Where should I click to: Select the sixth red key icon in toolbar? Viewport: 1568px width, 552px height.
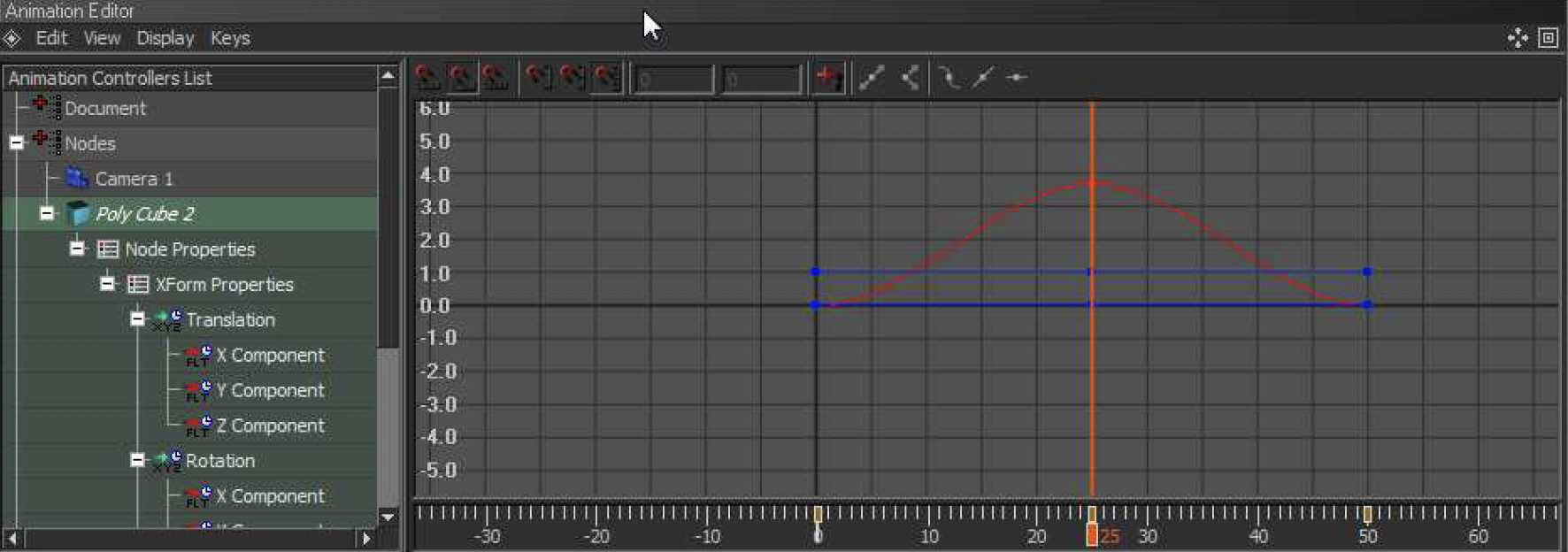(x=606, y=78)
